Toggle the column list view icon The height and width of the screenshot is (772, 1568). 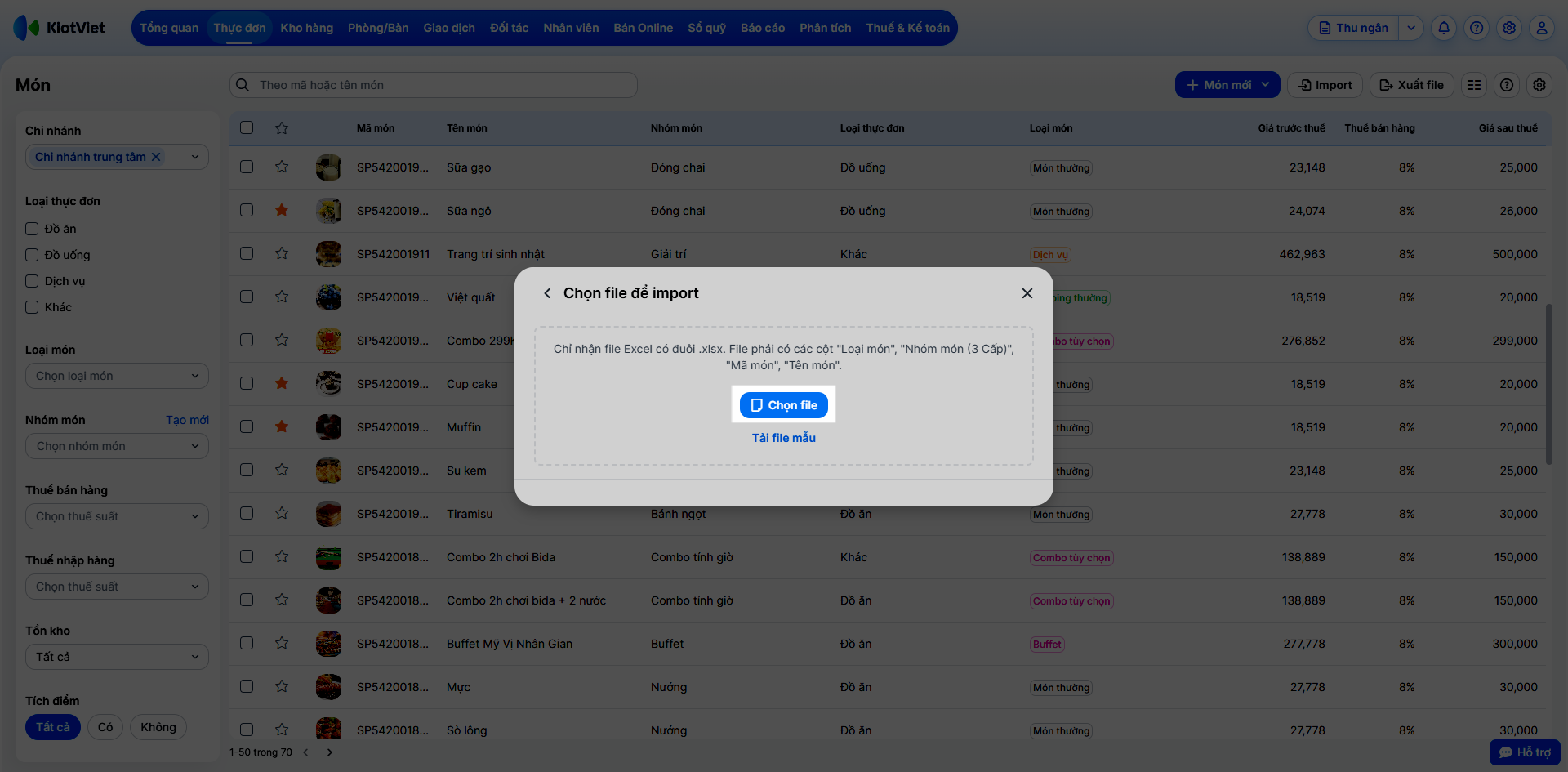(x=1474, y=85)
